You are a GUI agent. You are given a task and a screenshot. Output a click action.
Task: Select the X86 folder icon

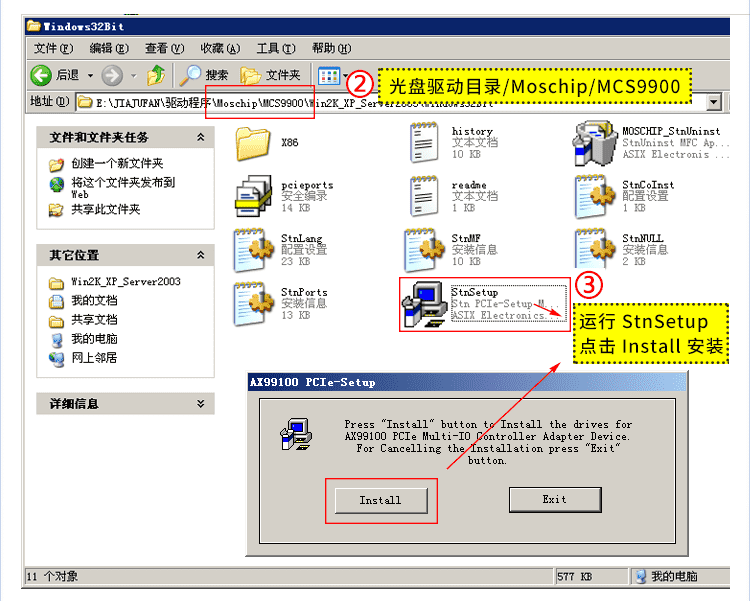pos(253,143)
